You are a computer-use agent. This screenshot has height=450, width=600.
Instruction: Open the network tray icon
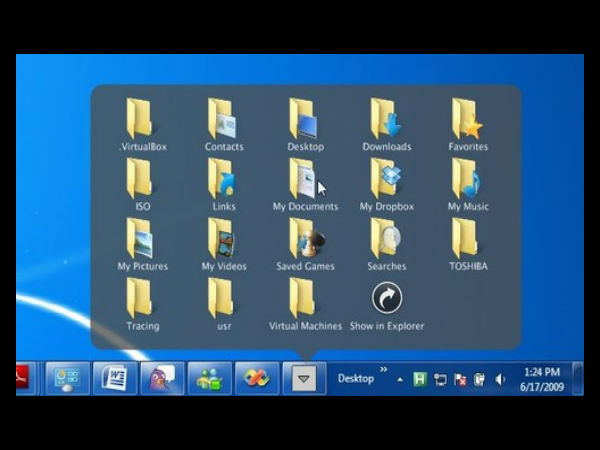pos(440,380)
